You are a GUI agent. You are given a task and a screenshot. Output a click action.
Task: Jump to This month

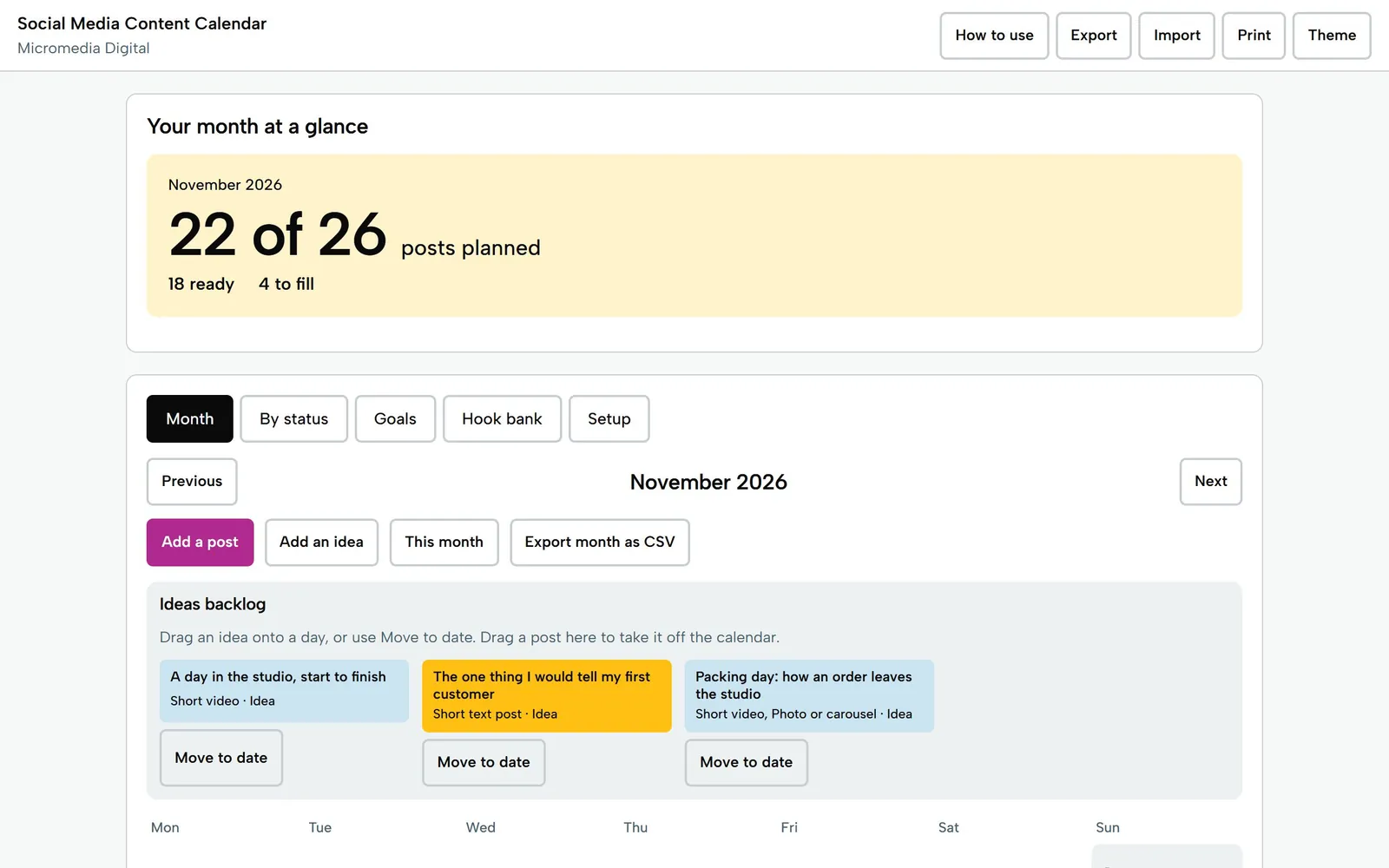(444, 542)
